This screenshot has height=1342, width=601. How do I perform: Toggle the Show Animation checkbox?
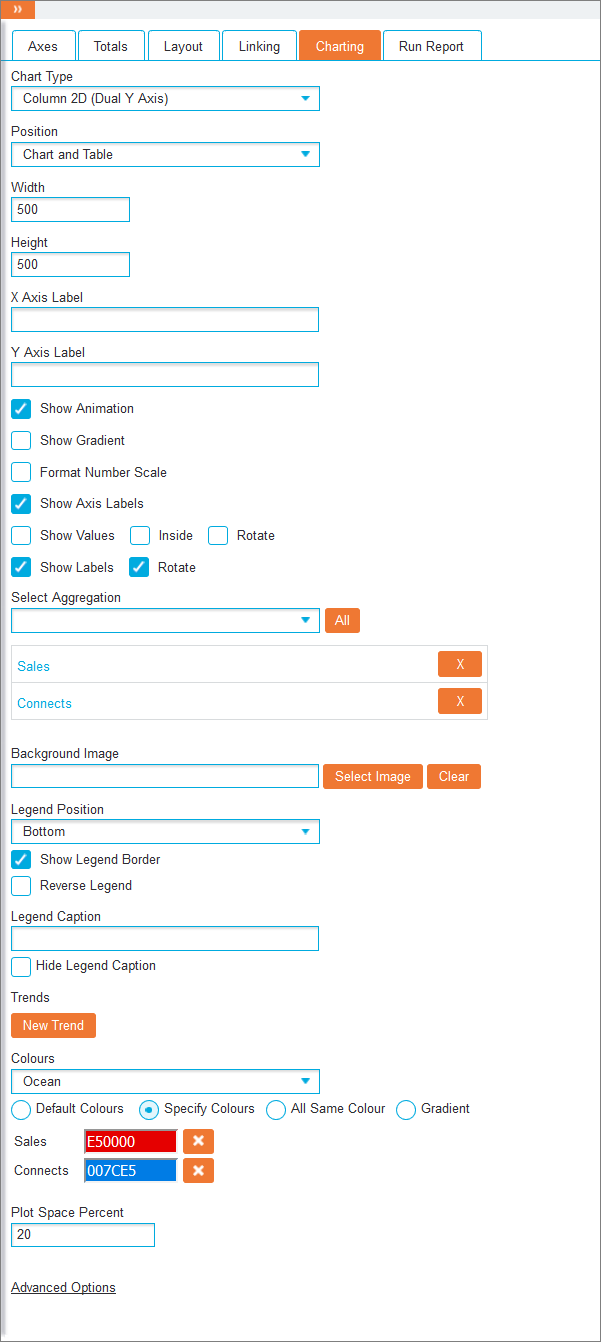click(x=21, y=408)
